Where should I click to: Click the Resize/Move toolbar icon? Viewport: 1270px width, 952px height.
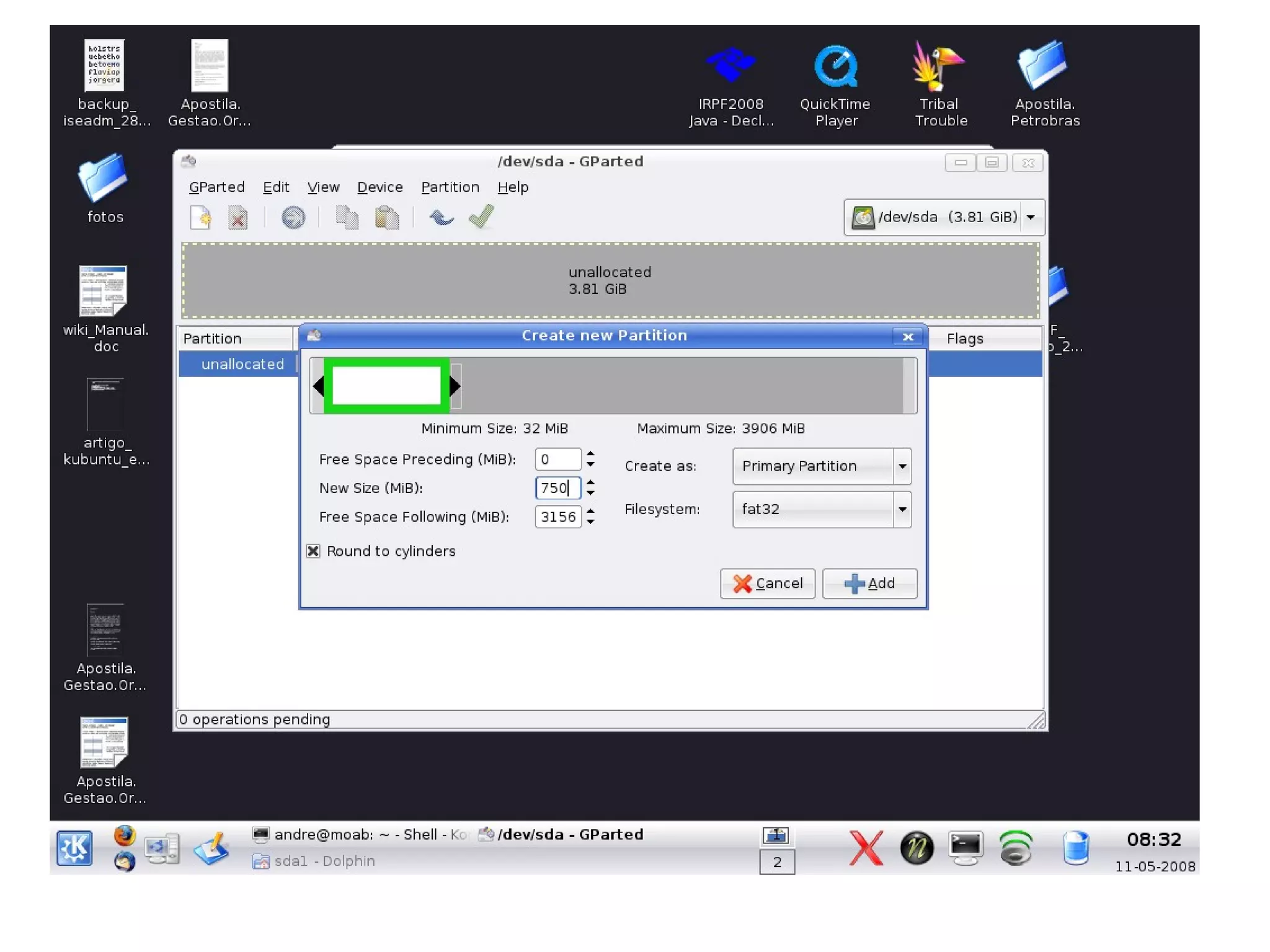coord(293,218)
